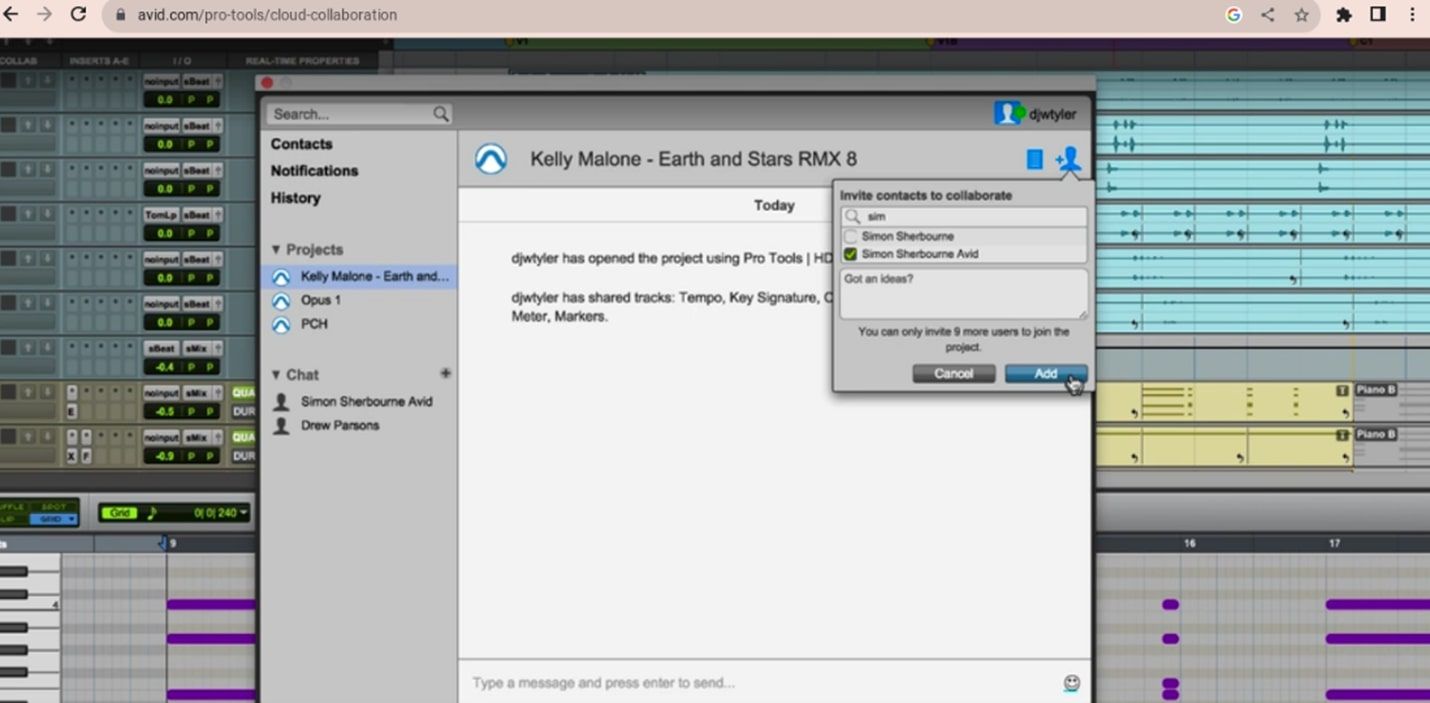This screenshot has height=703, width=1430.
Task: Collapse the Chat section
Action: click(275, 374)
